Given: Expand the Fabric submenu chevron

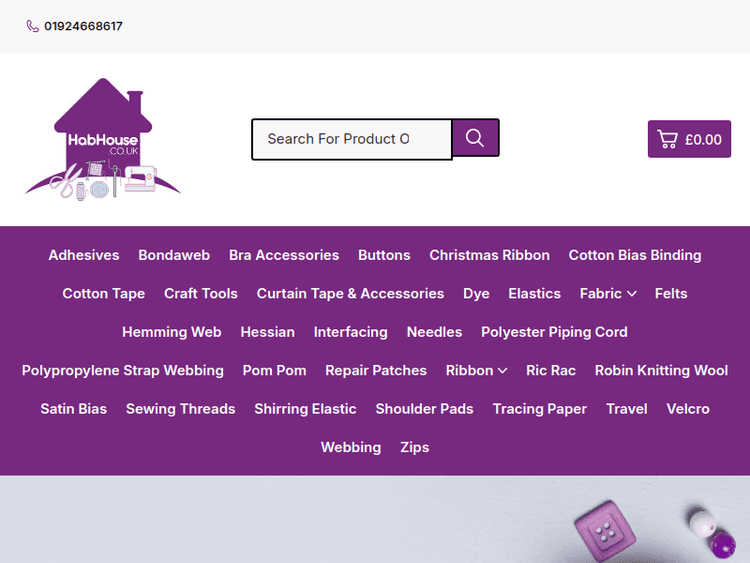Looking at the screenshot, I should [x=632, y=294].
